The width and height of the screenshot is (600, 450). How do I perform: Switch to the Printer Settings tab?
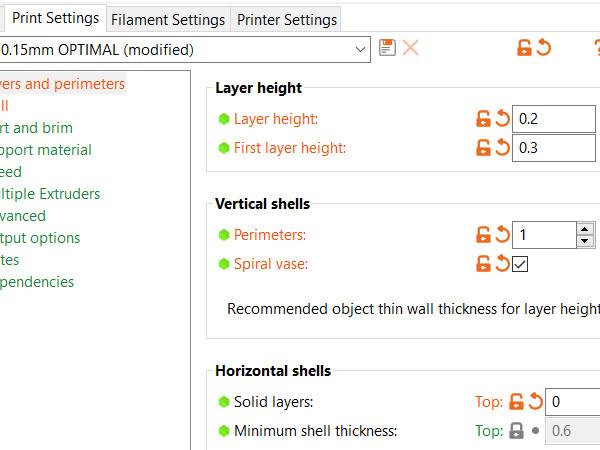[287, 20]
